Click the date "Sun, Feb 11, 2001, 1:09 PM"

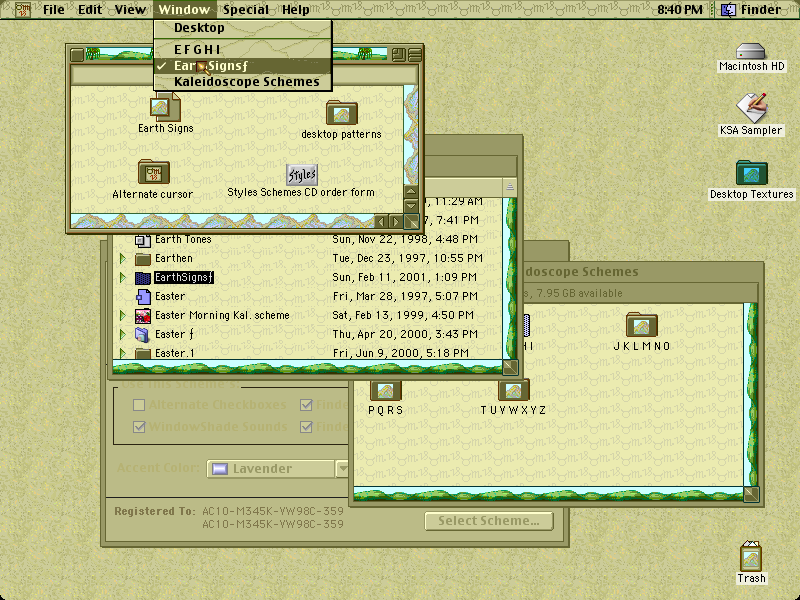[x=405, y=277]
